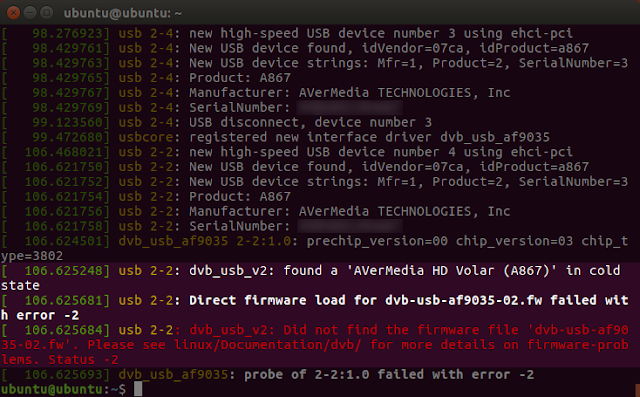The width and height of the screenshot is (640, 397).
Task: Click 'linux/Documentation/dvb/' path in red text
Action: coord(268,345)
